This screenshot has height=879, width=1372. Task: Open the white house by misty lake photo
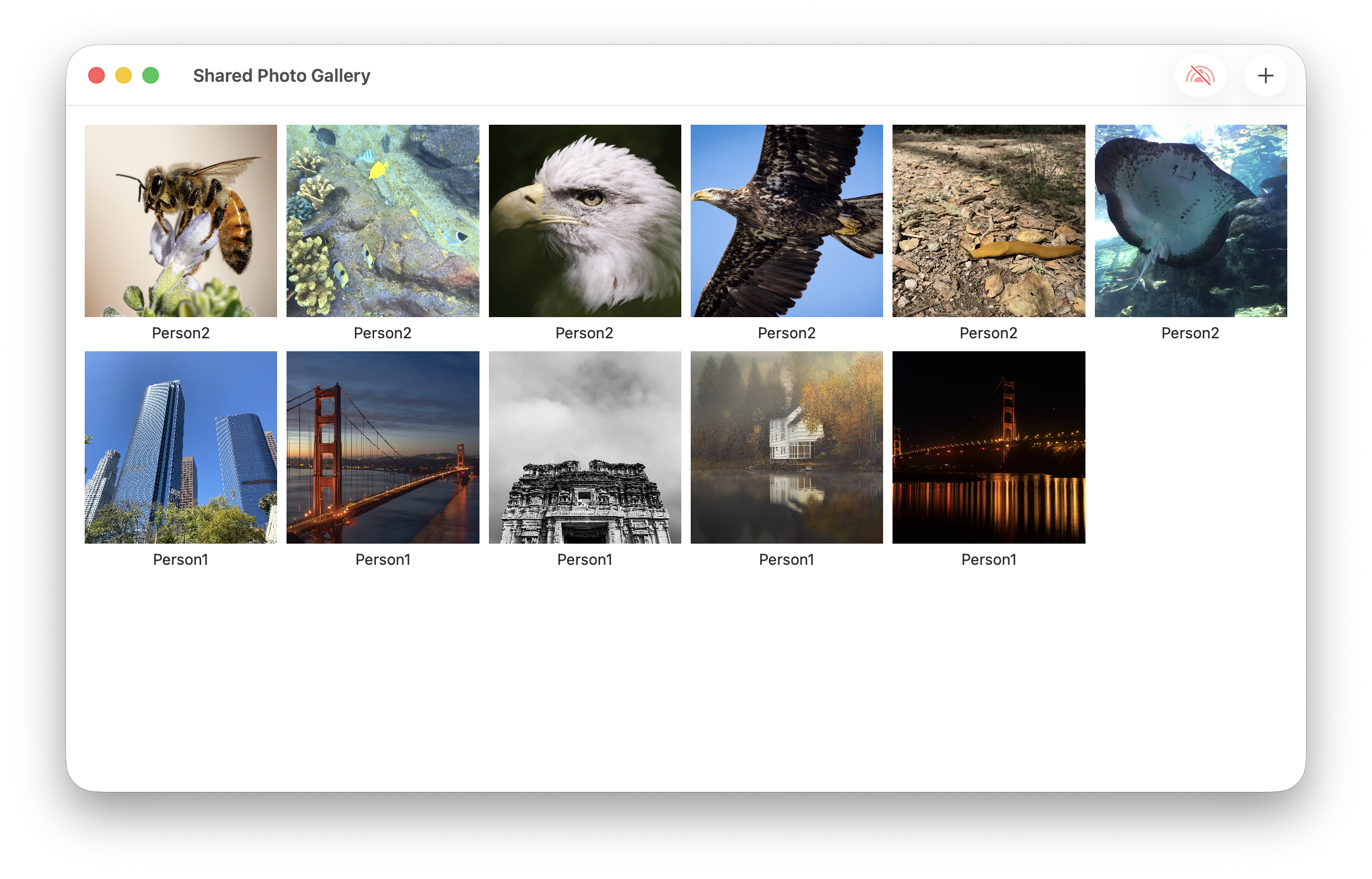787,447
